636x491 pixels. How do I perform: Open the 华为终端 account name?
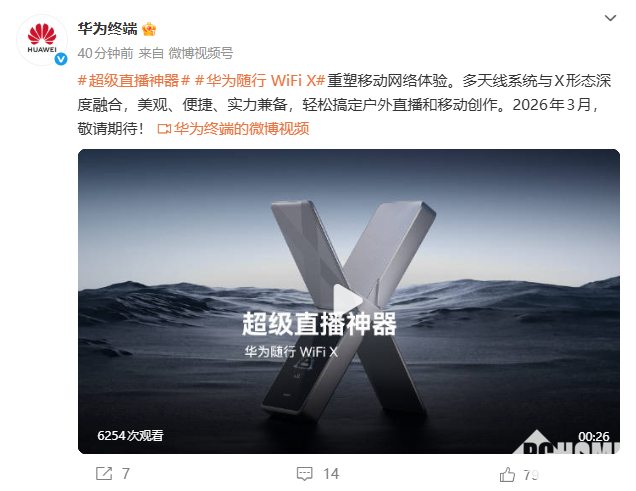click(x=107, y=29)
